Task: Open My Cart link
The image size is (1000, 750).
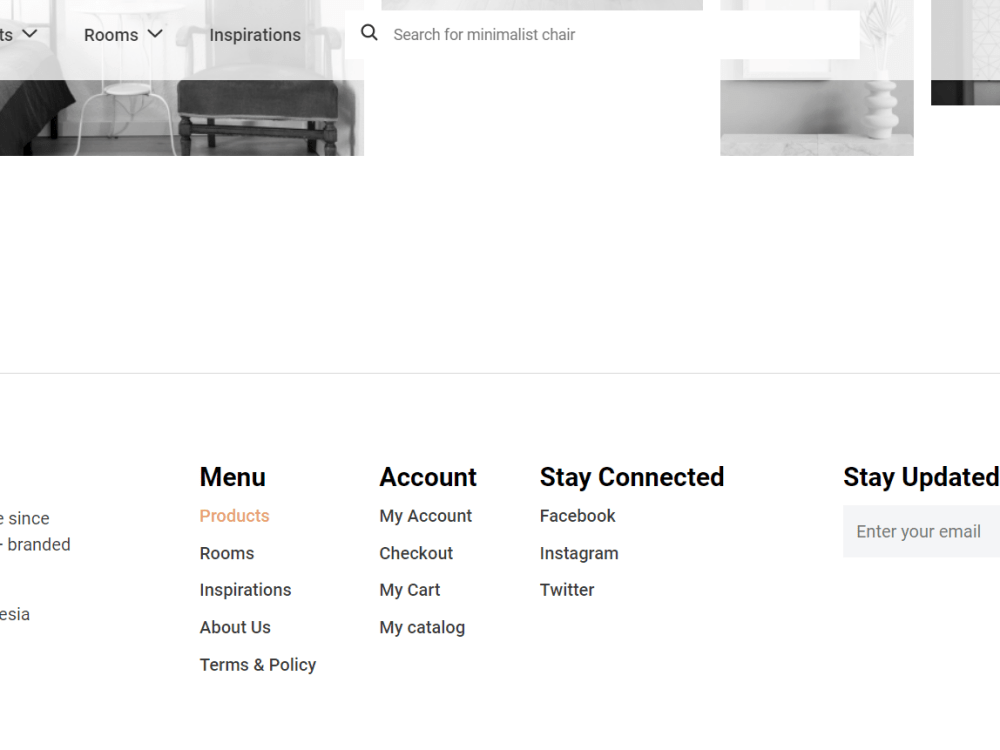Action: (409, 591)
